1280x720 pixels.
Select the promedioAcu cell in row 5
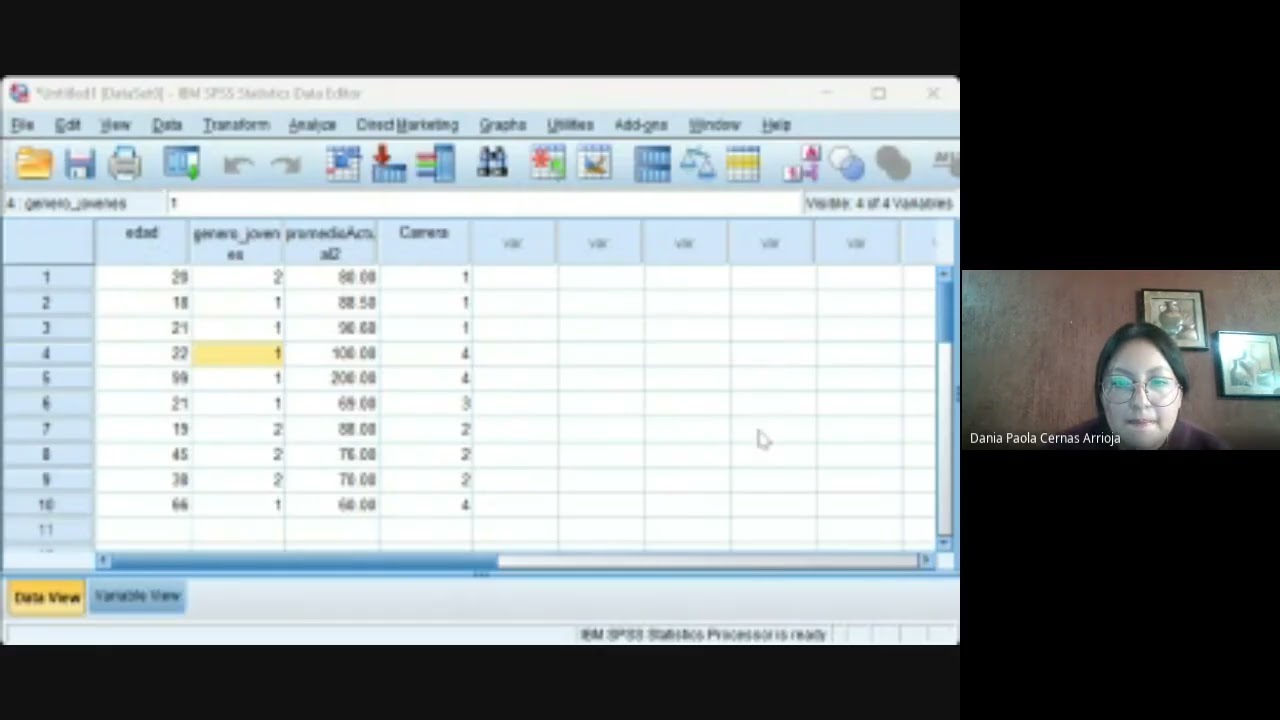331,378
